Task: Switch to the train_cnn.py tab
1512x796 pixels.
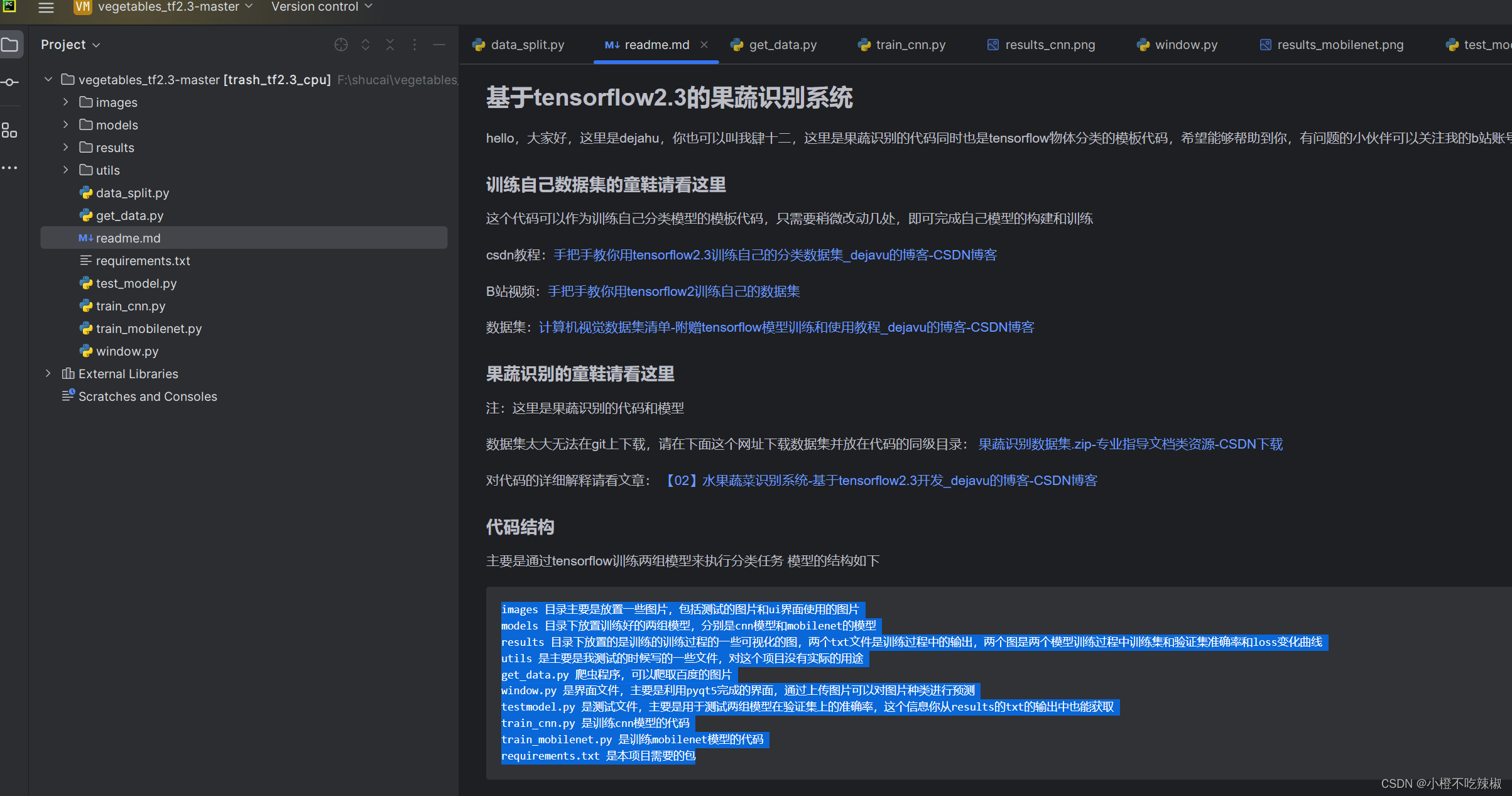Action: tap(910, 45)
